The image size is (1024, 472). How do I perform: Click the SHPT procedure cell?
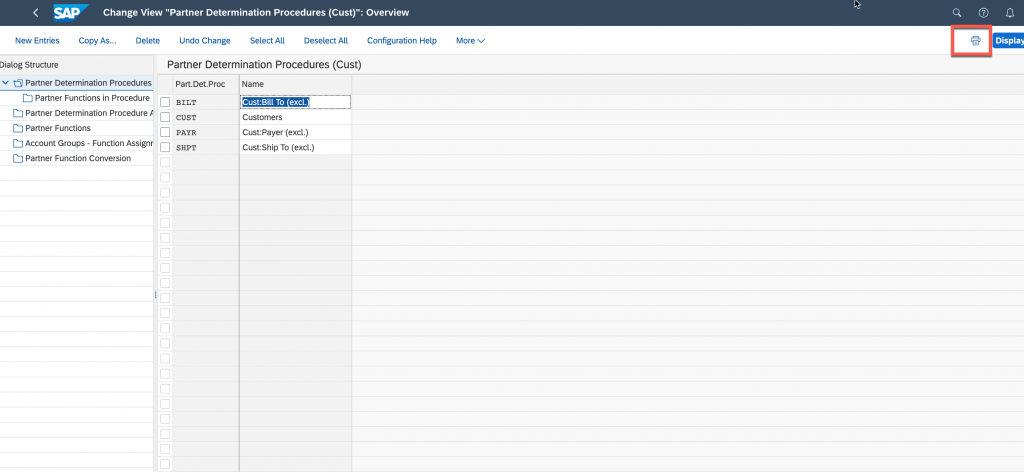pyautogui.click(x=206, y=148)
